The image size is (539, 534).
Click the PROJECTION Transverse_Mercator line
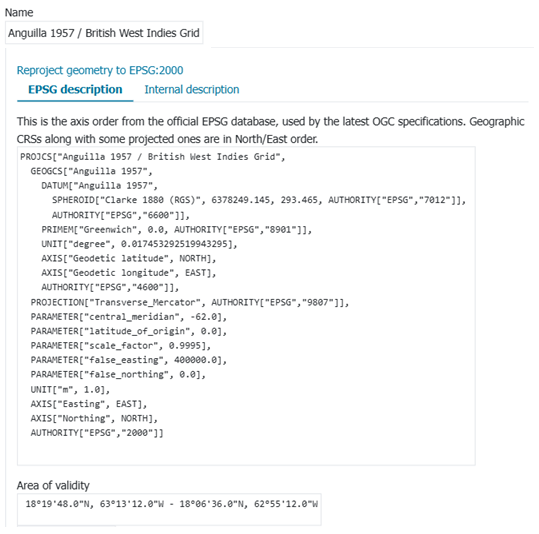point(190,302)
